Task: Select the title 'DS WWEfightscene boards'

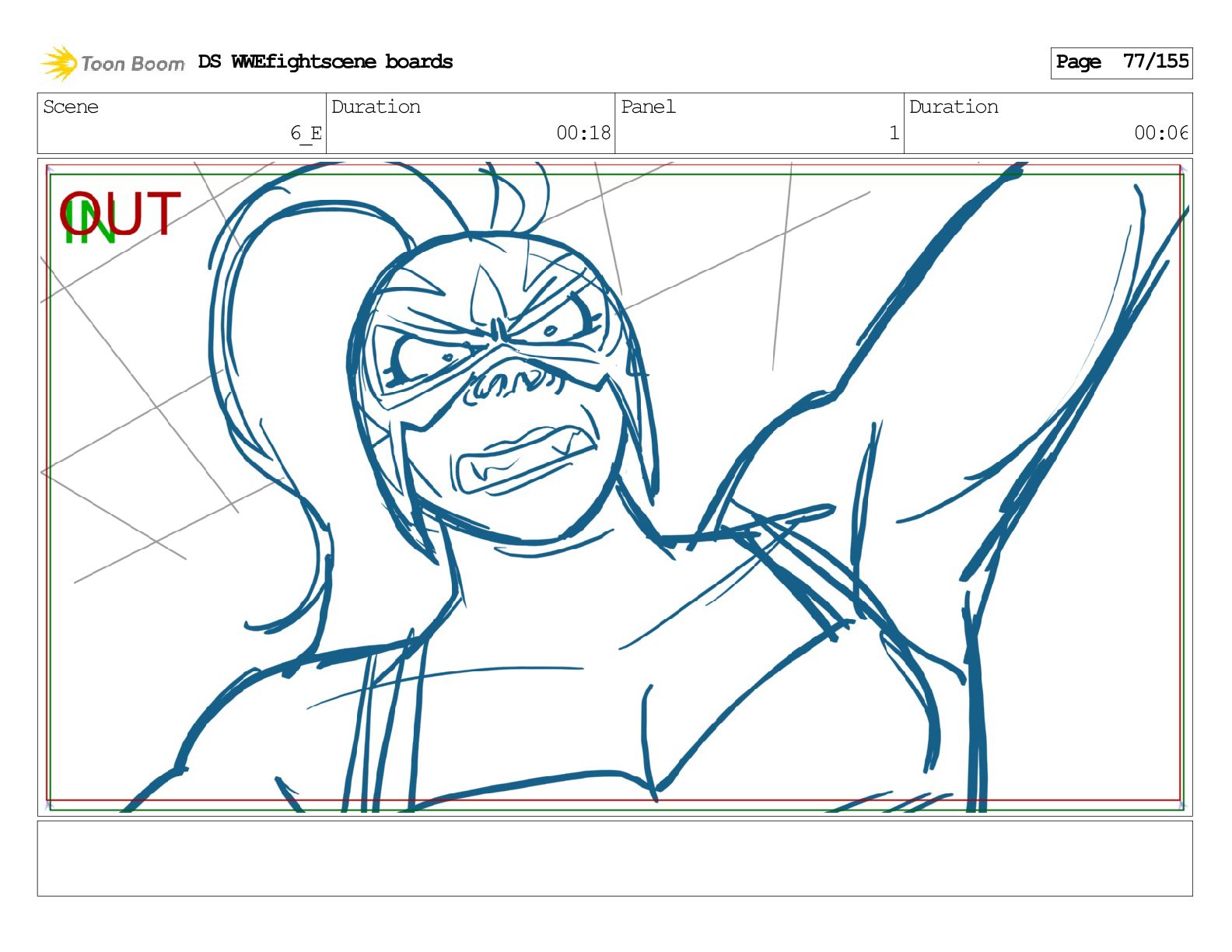Action: click(325, 62)
